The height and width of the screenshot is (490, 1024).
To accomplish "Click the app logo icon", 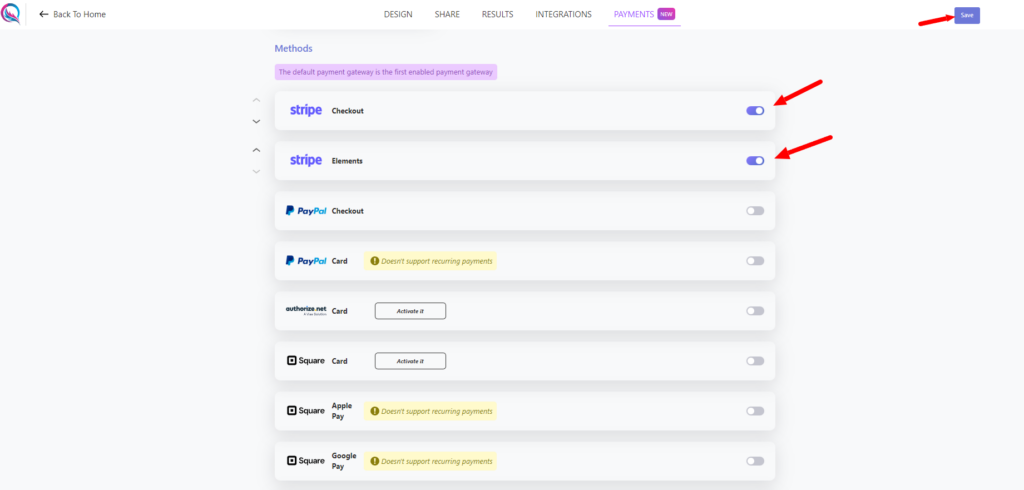I will coord(11,14).
